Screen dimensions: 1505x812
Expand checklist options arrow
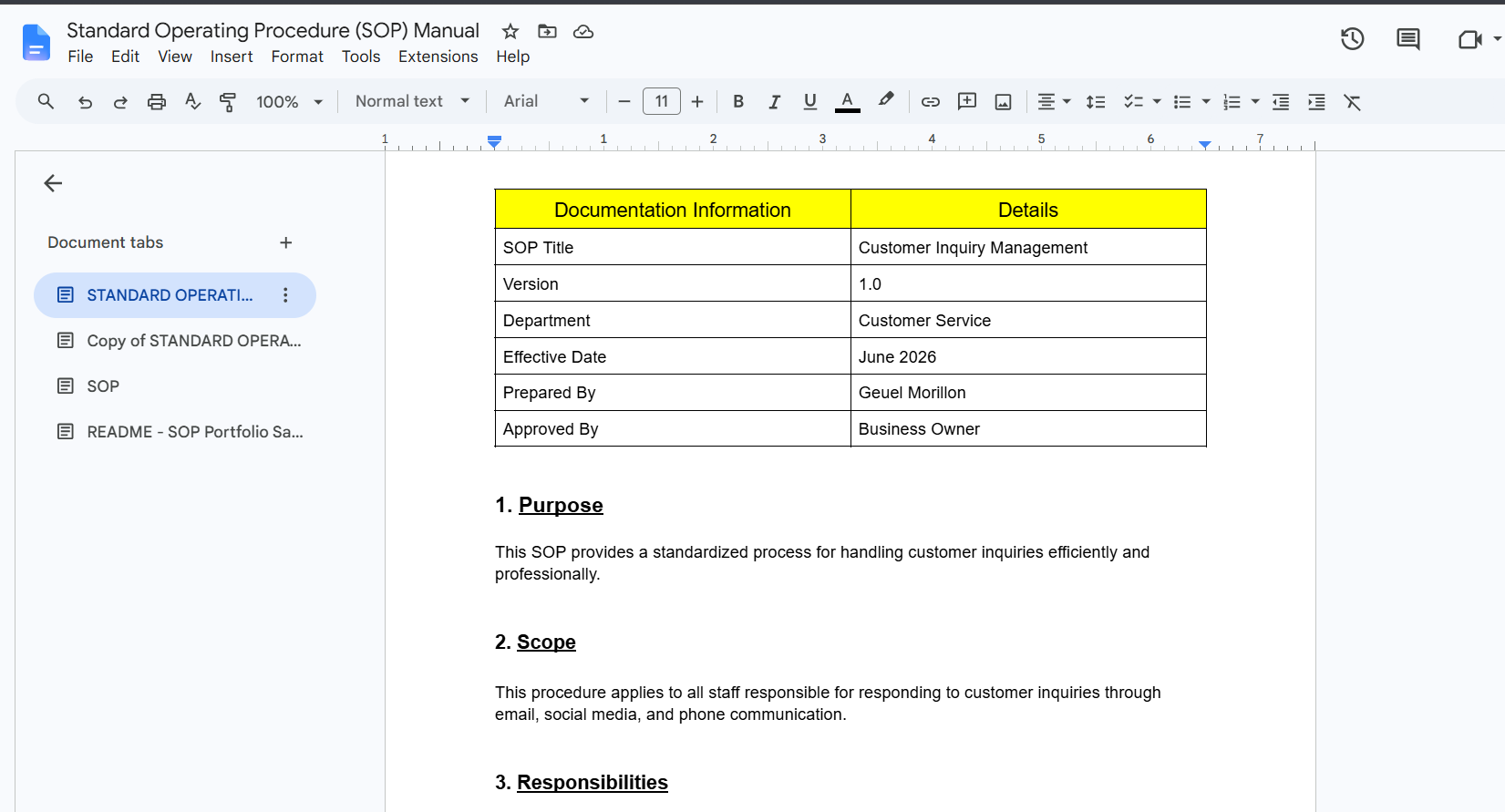click(x=1157, y=102)
